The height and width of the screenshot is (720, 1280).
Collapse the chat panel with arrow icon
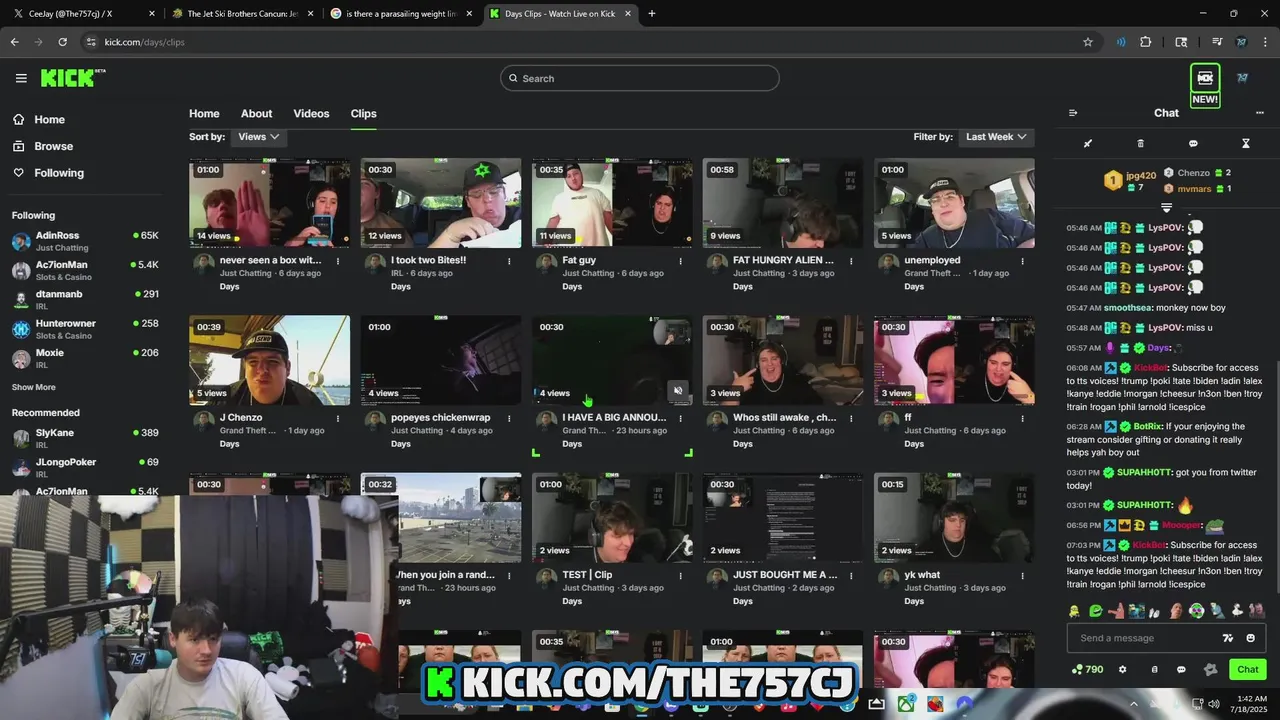coord(1073,113)
